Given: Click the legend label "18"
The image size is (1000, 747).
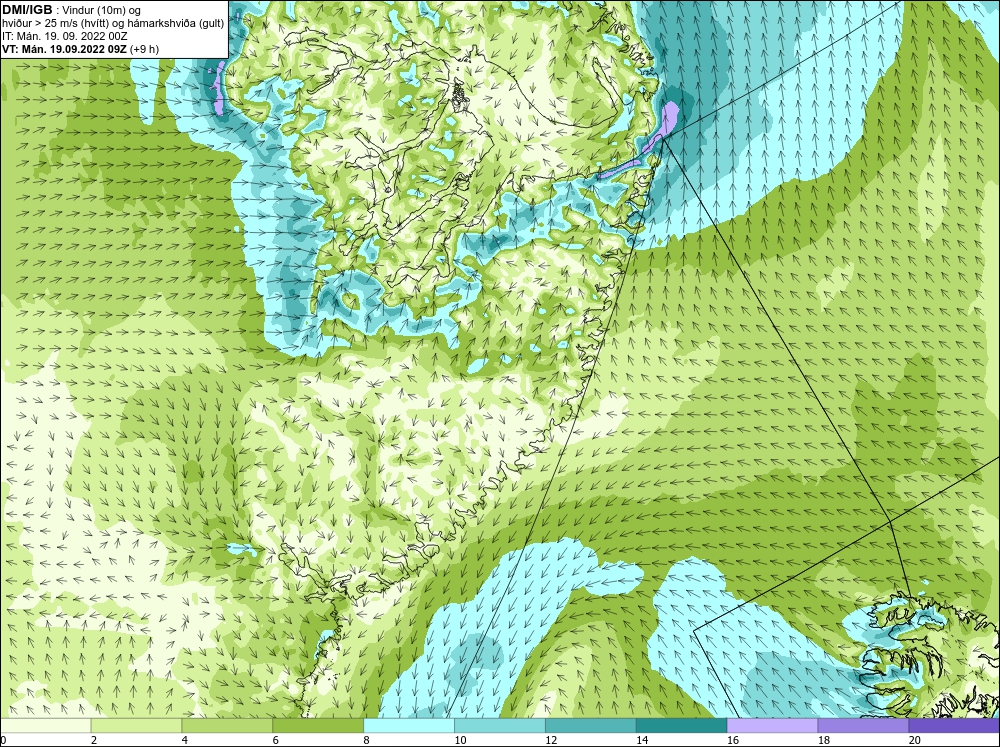Looking at the screenshot, I should (823, 740).
